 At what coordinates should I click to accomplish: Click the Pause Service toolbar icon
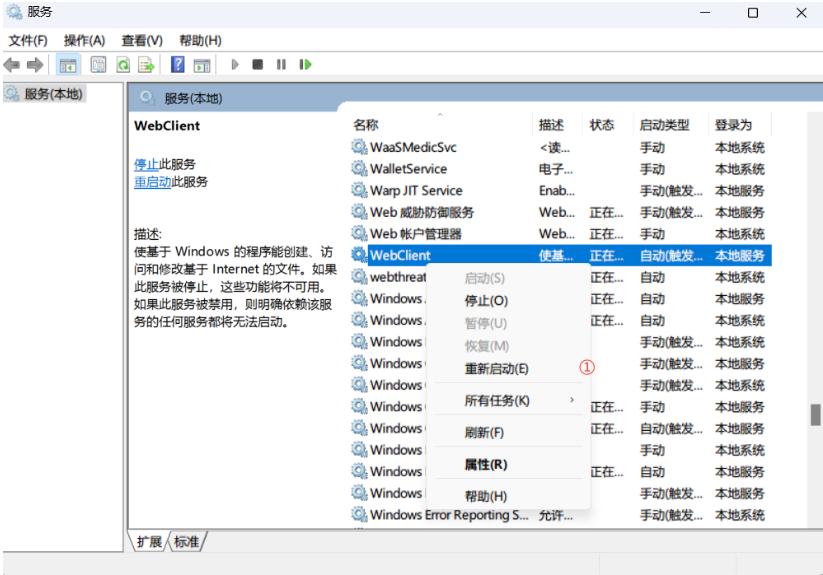coord(279,65)
